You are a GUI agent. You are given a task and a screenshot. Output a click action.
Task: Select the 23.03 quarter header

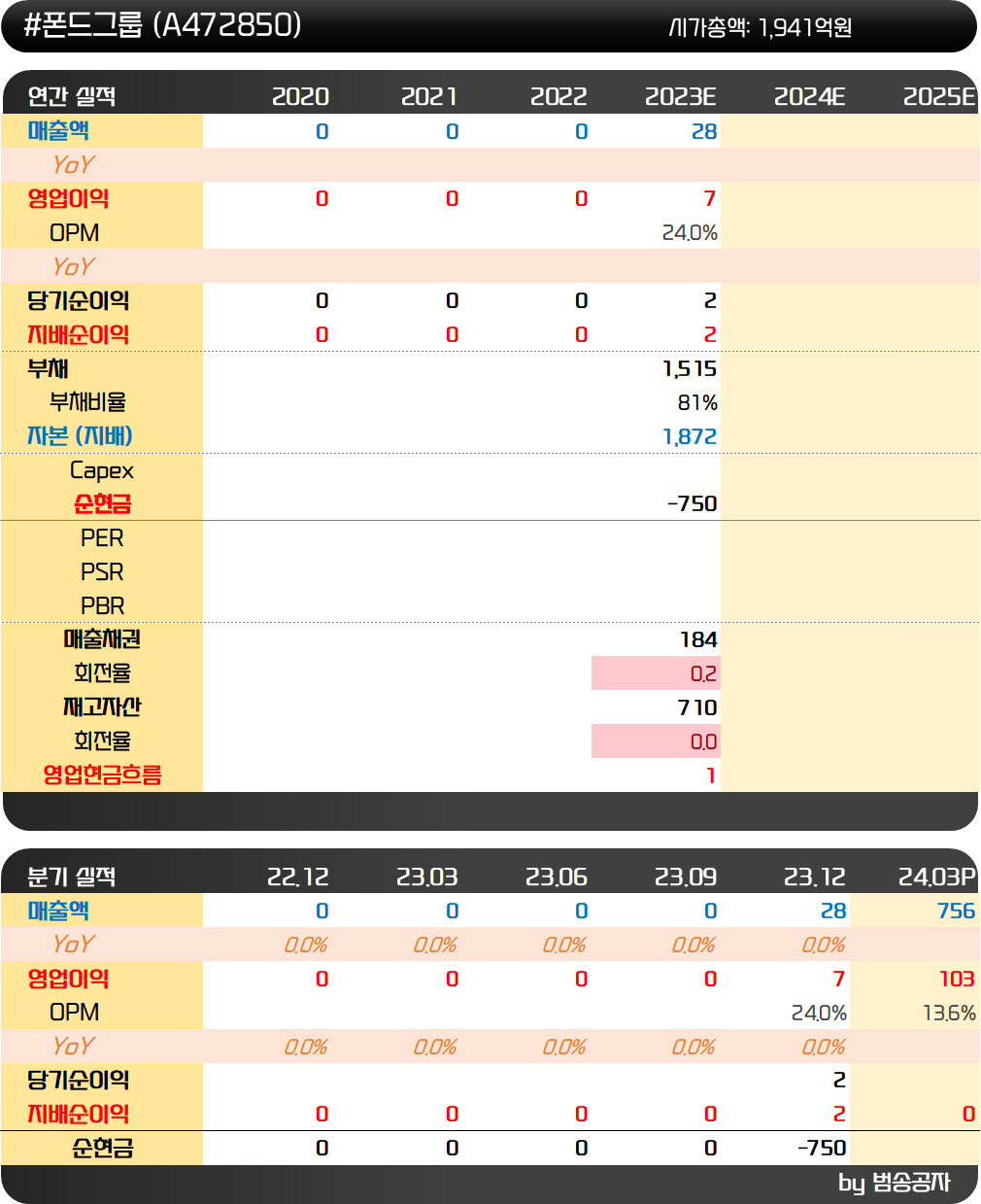pyautogui.click(x=427, y=877)
